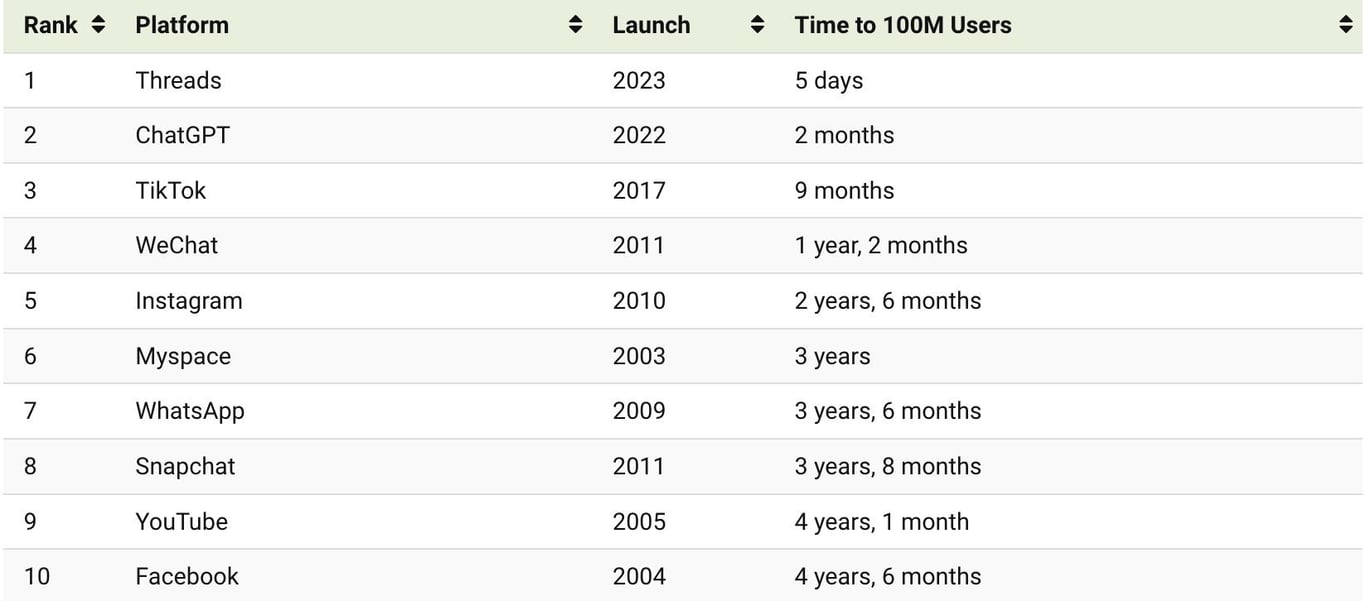Select the Platform column header text
This screenshot has height=601, width=1366.
[182, 26]
